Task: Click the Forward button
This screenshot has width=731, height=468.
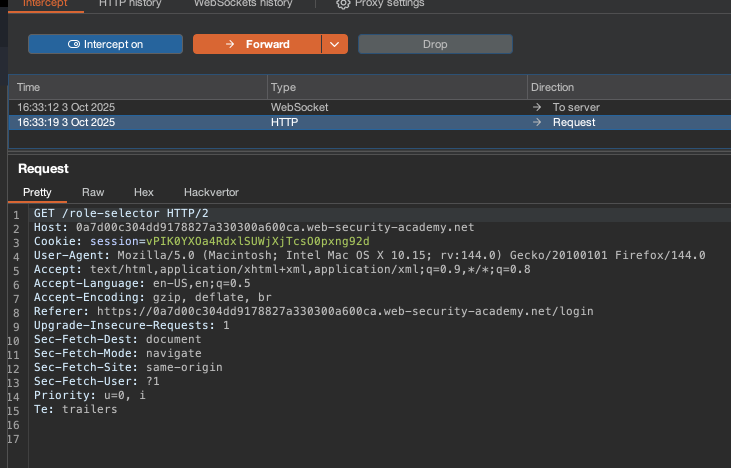Action: (x=257, y=44)
